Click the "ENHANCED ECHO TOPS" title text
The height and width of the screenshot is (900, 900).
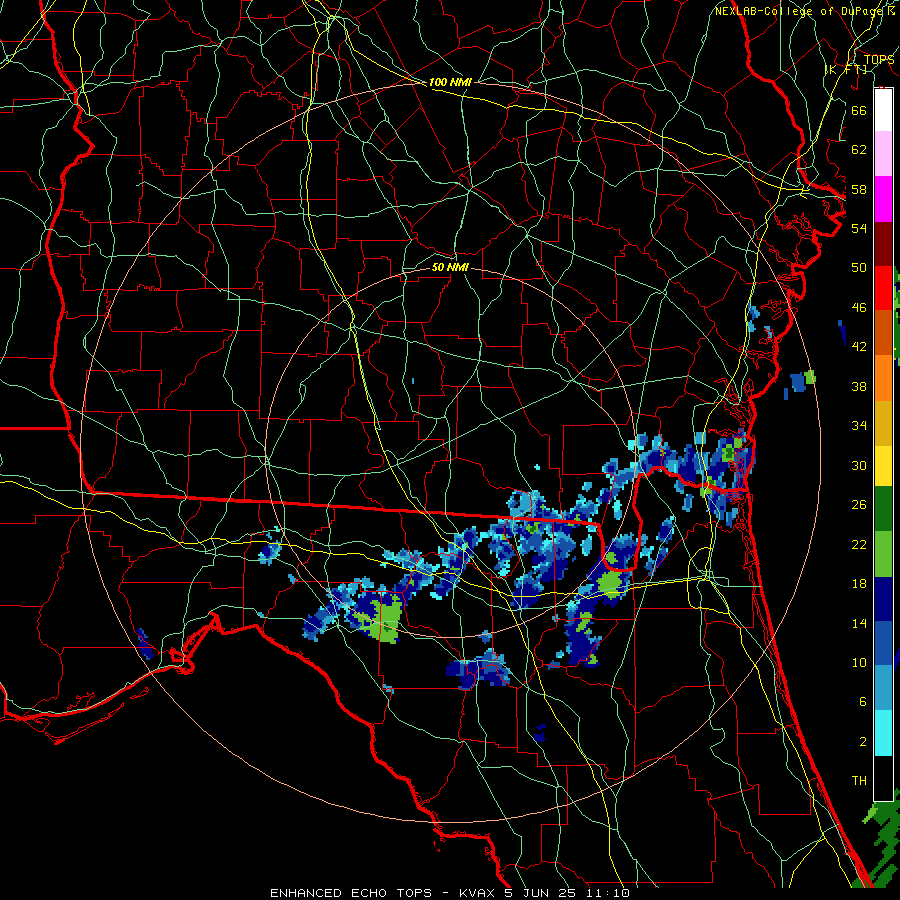[351, 893]
